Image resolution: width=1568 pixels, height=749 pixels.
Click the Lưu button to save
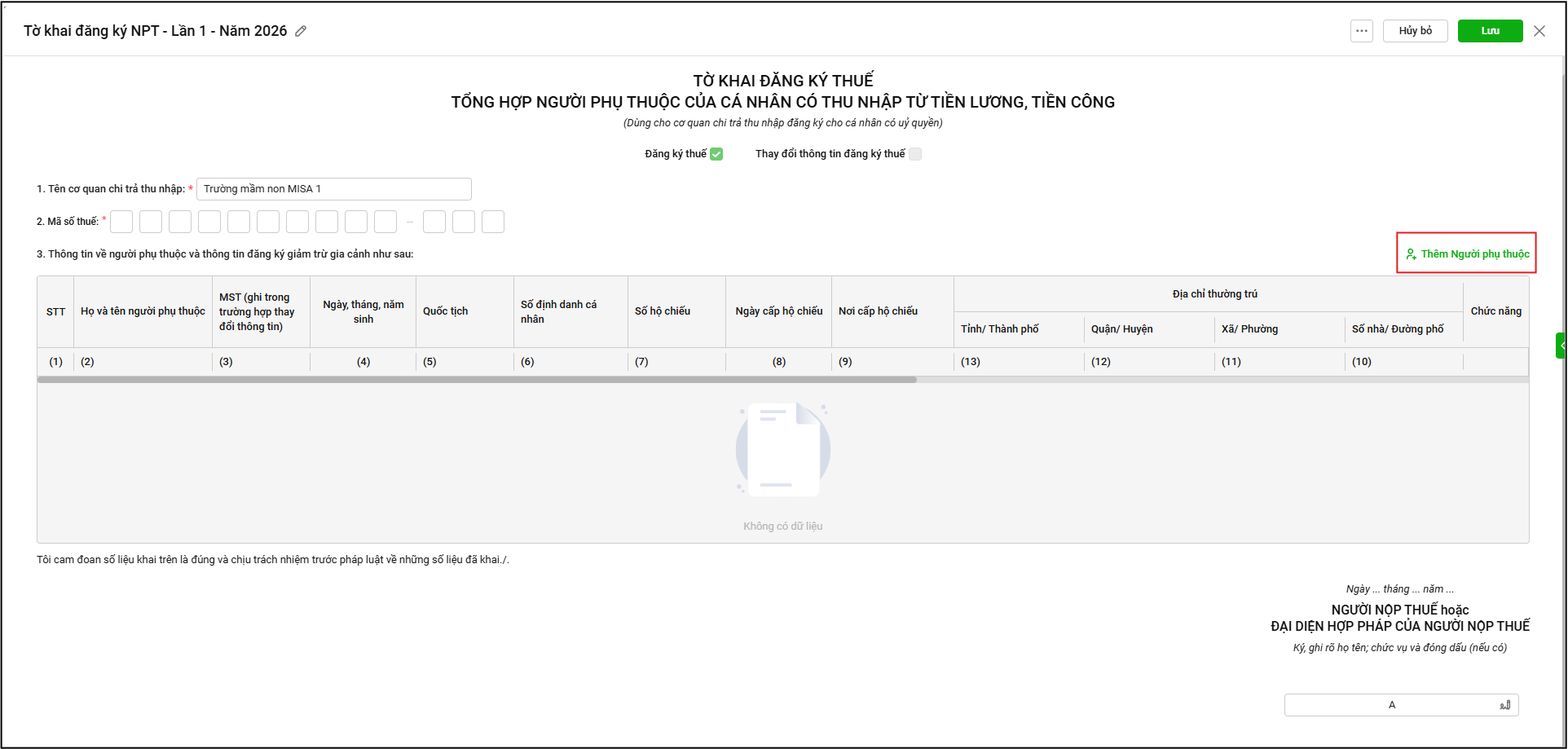coord(1490,31)
